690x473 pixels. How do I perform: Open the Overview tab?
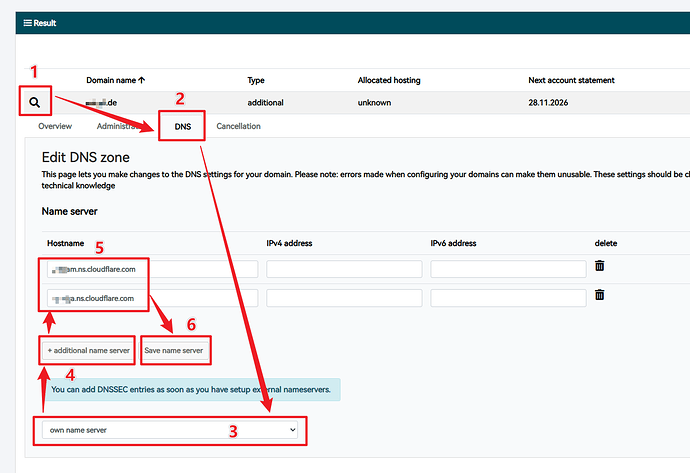coord(54,127)
